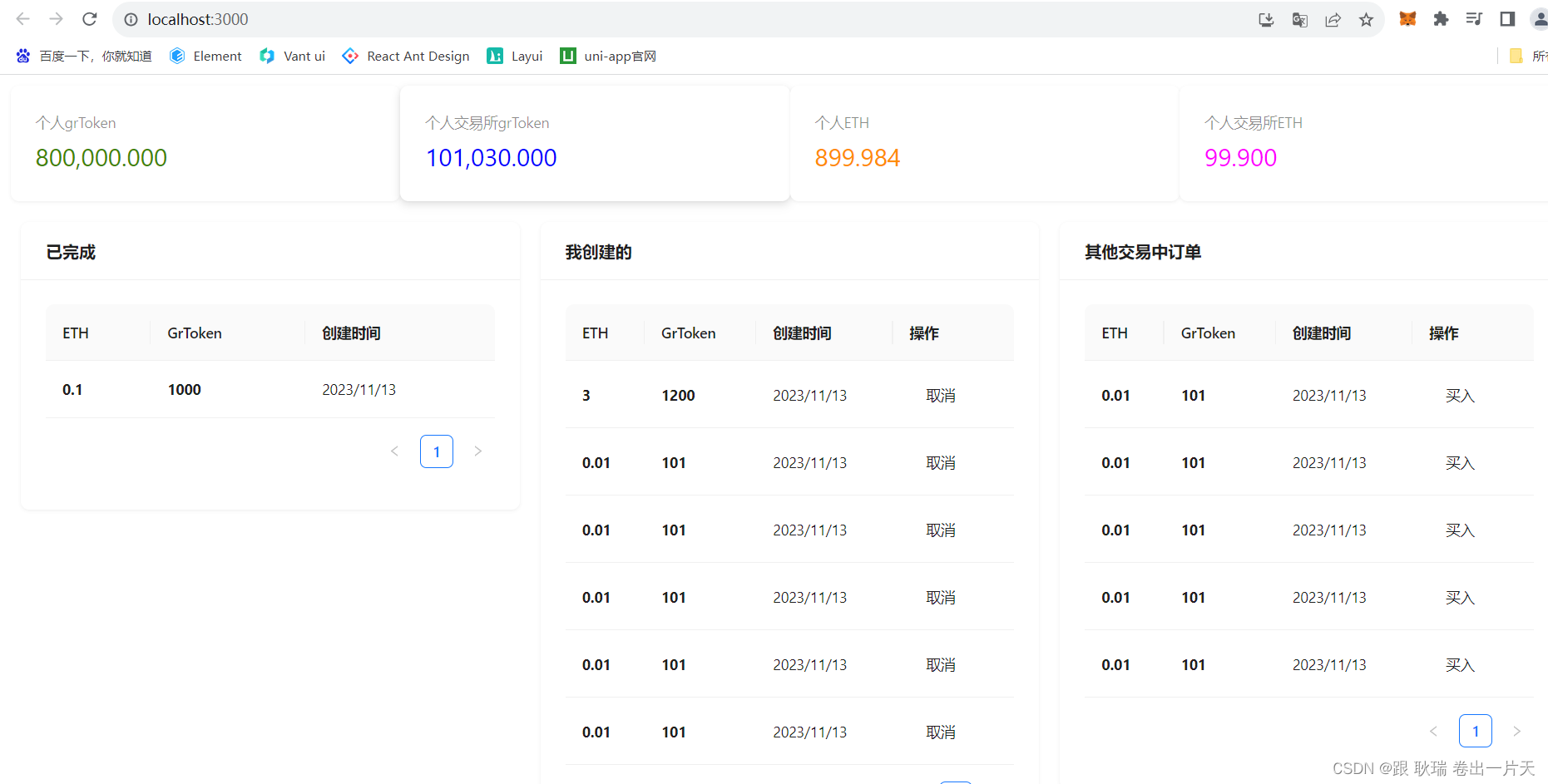Open the media playback controls
Image resolution: width=1548 pixels, height=784 pixels.
point(1473,18)
